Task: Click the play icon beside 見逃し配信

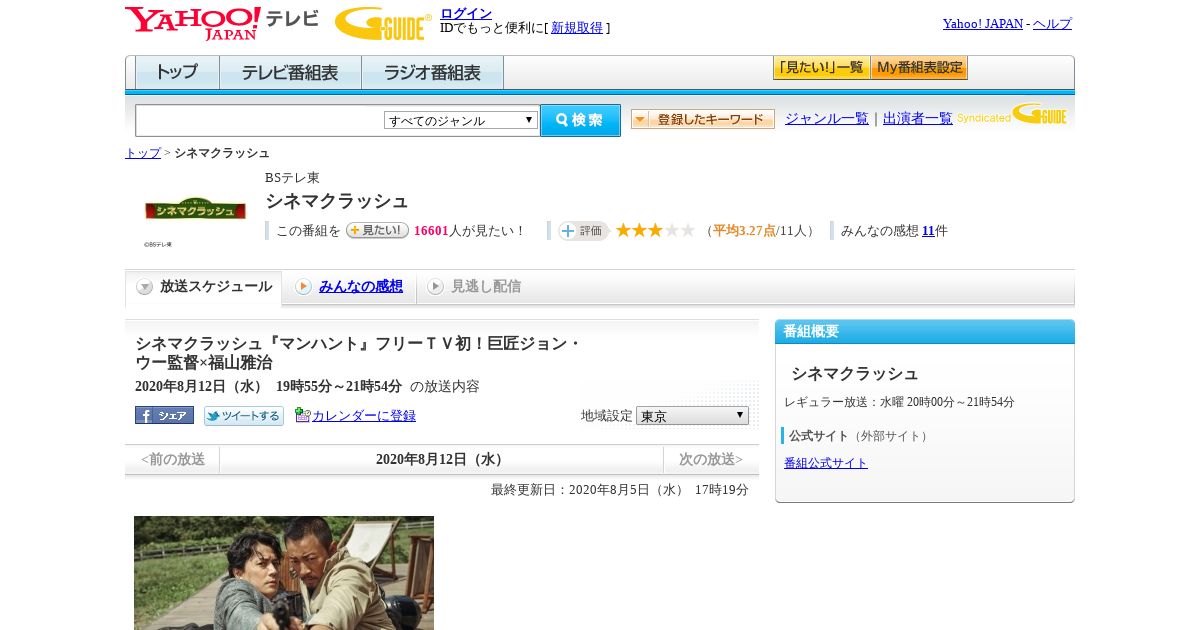Action: pos(435,287)
